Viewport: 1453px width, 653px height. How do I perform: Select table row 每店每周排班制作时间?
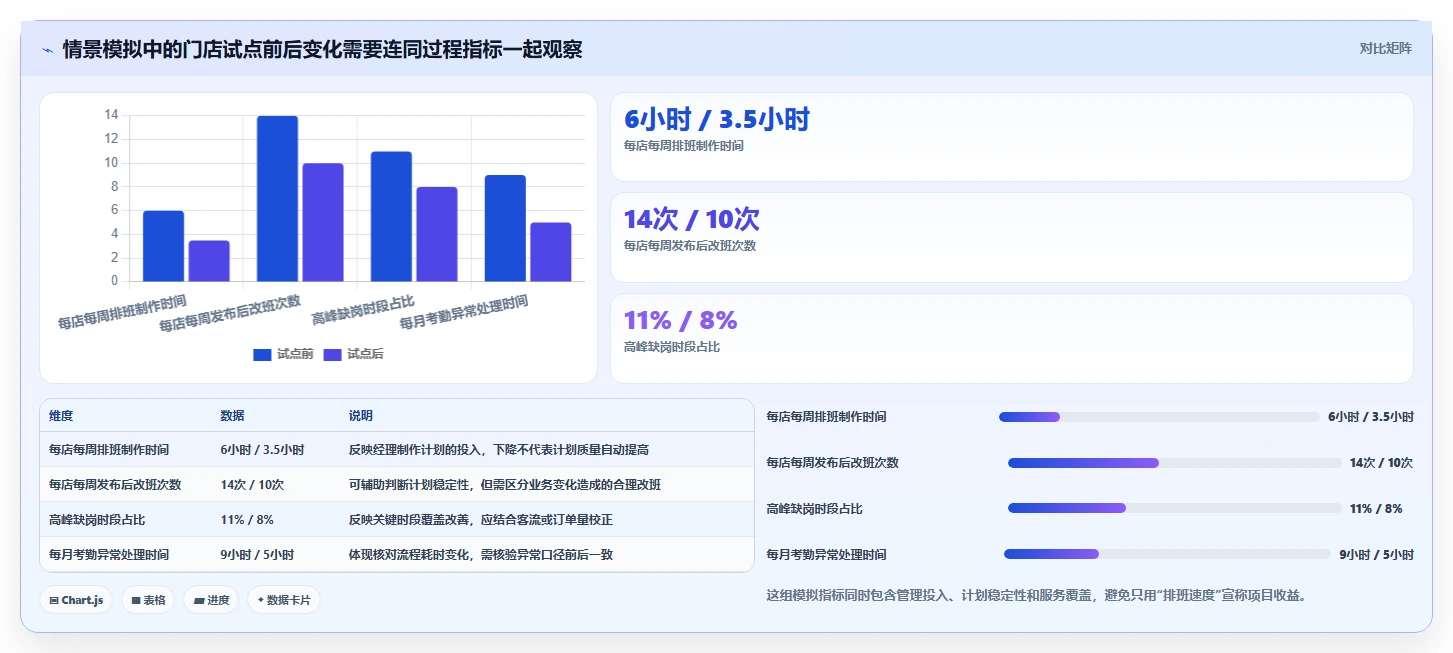click(396, 450)
